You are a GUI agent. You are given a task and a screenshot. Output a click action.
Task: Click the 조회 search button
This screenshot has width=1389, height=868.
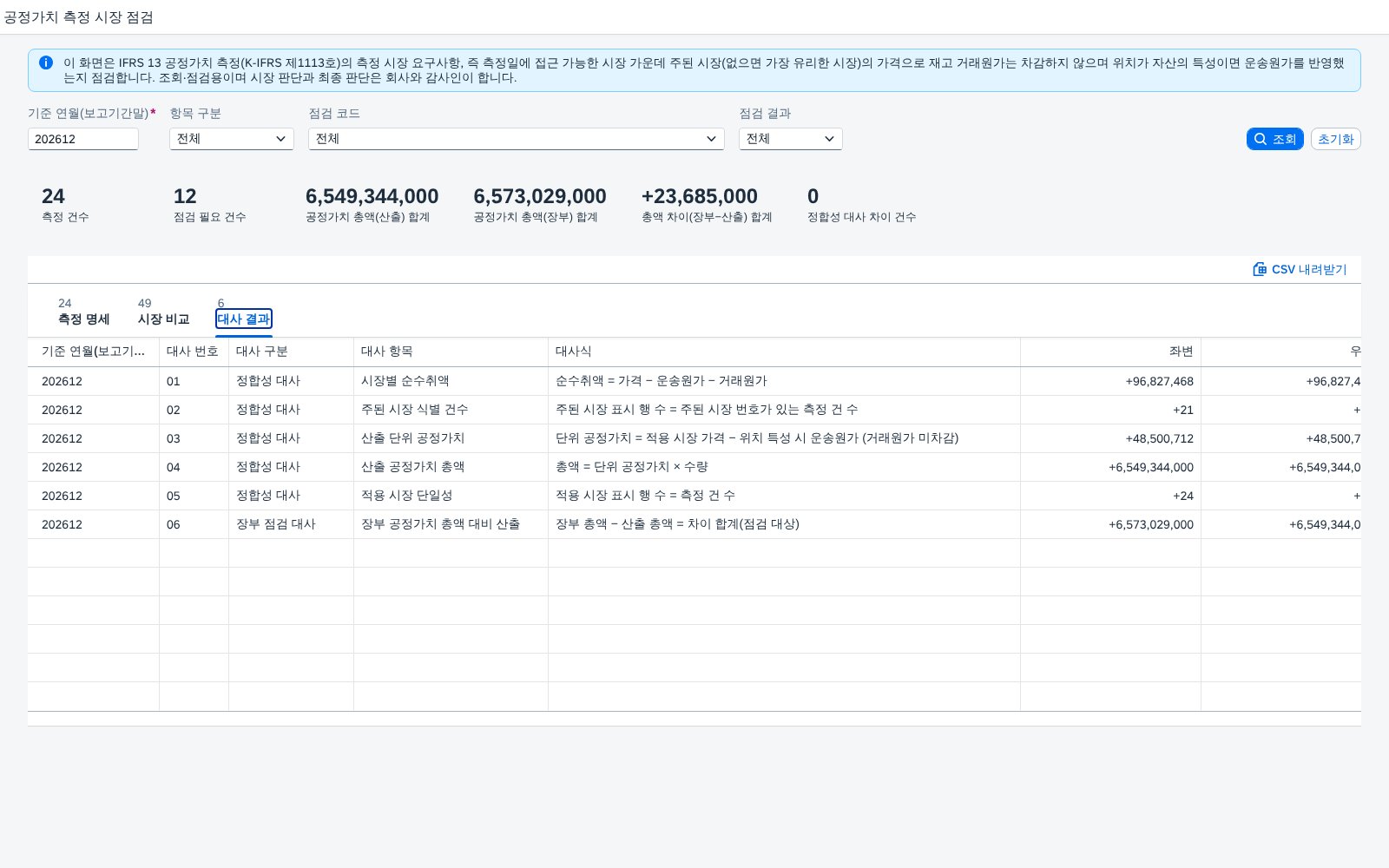1274,139
